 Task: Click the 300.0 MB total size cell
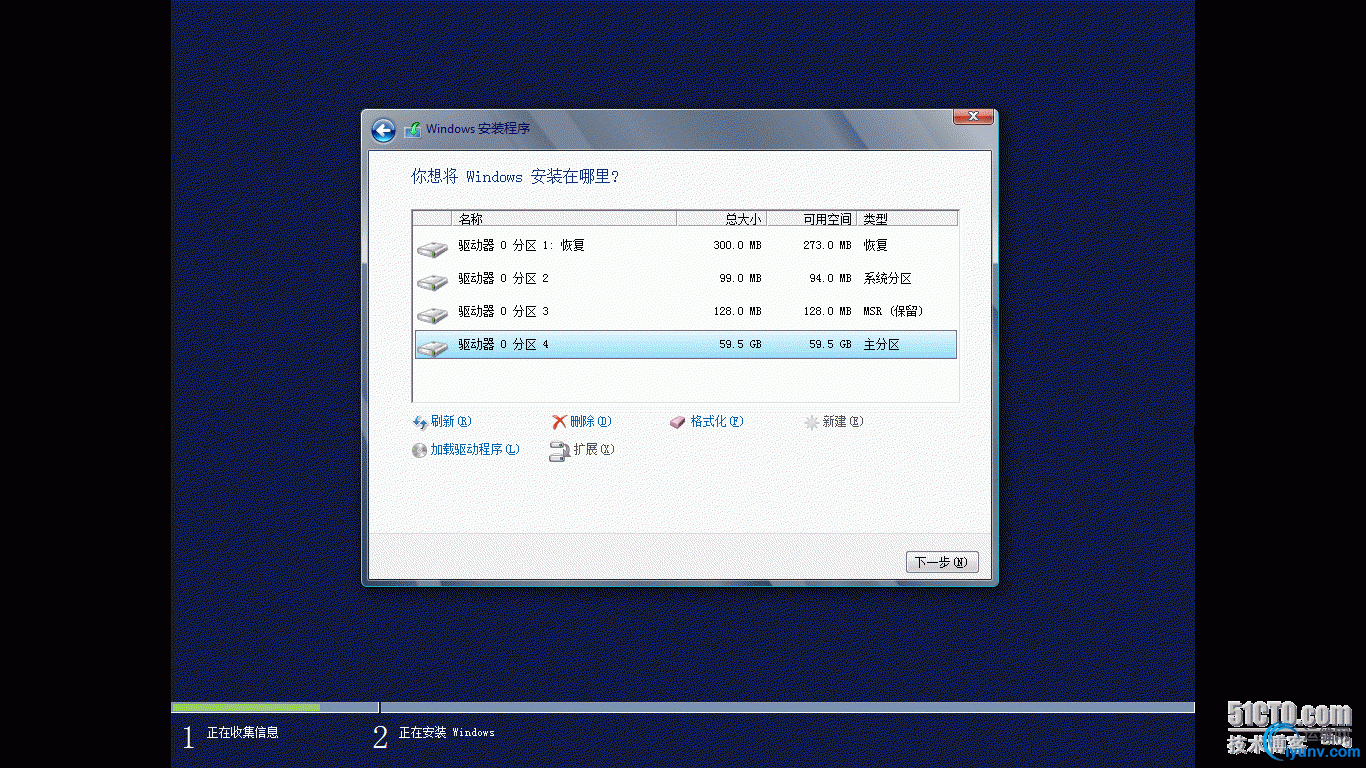(x=737, y=246)
